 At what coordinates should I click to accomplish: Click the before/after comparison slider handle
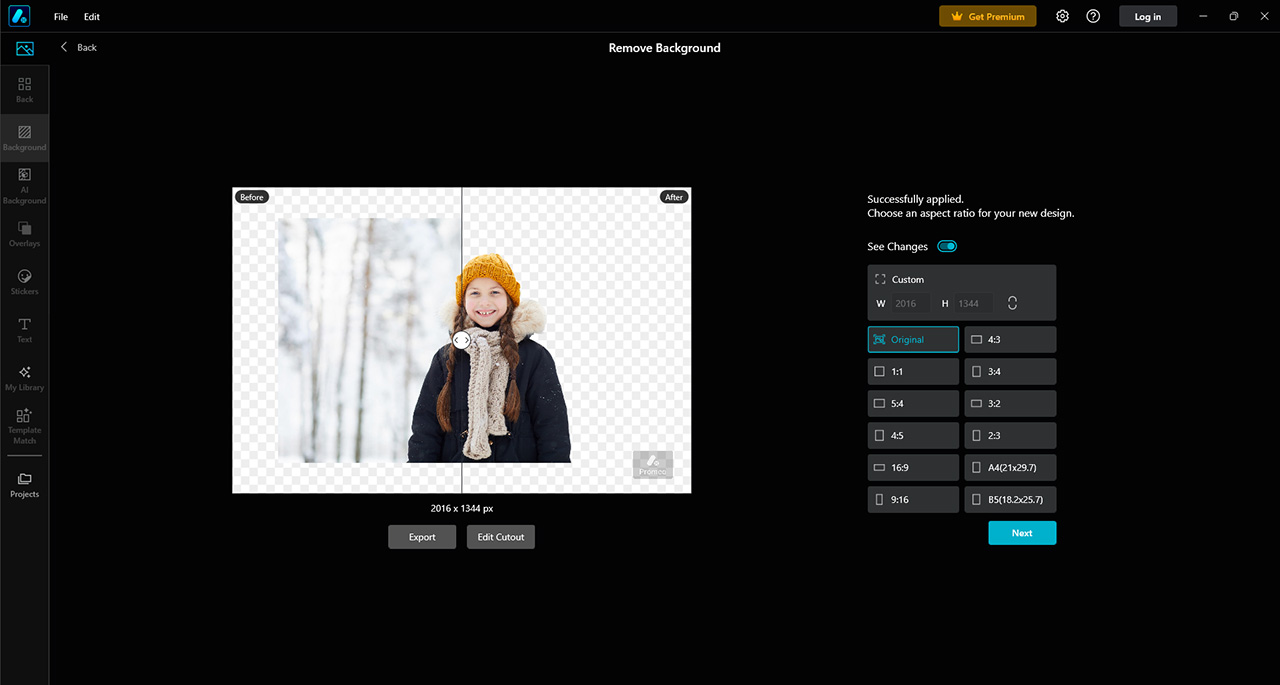[x=461, y=340]
